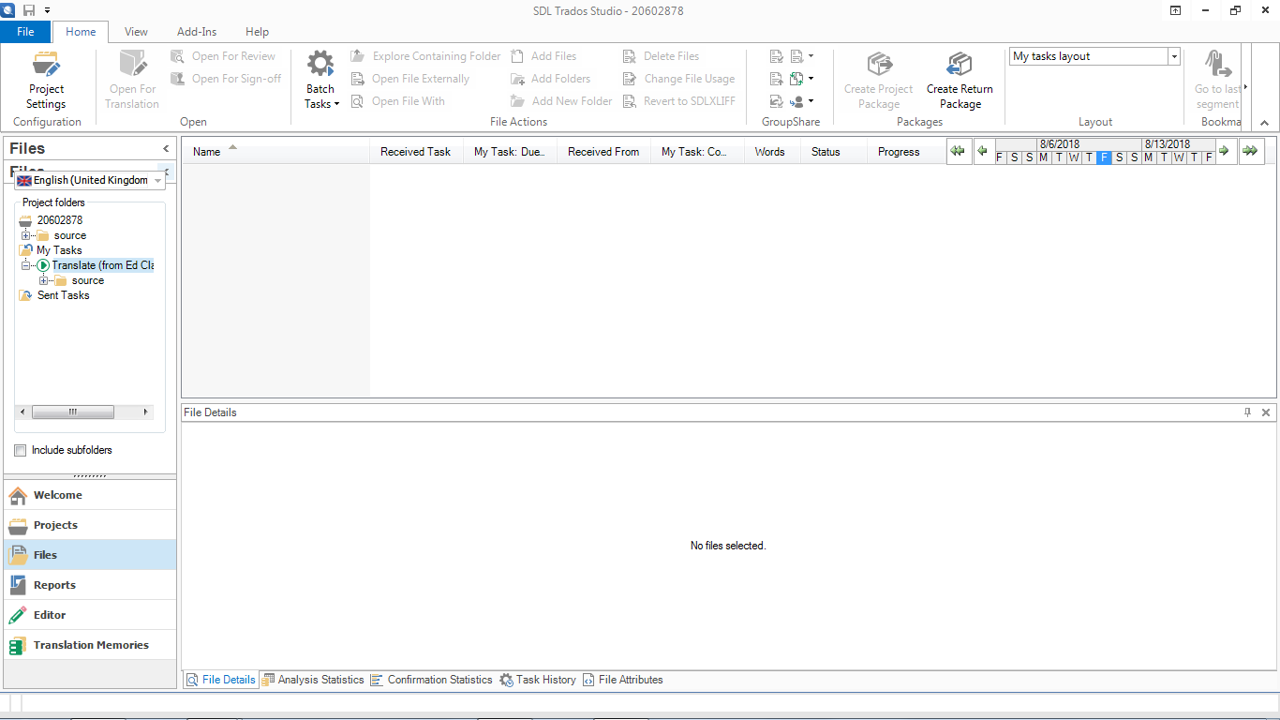Switch to the File Attributes tab

[x=623, y=680]
